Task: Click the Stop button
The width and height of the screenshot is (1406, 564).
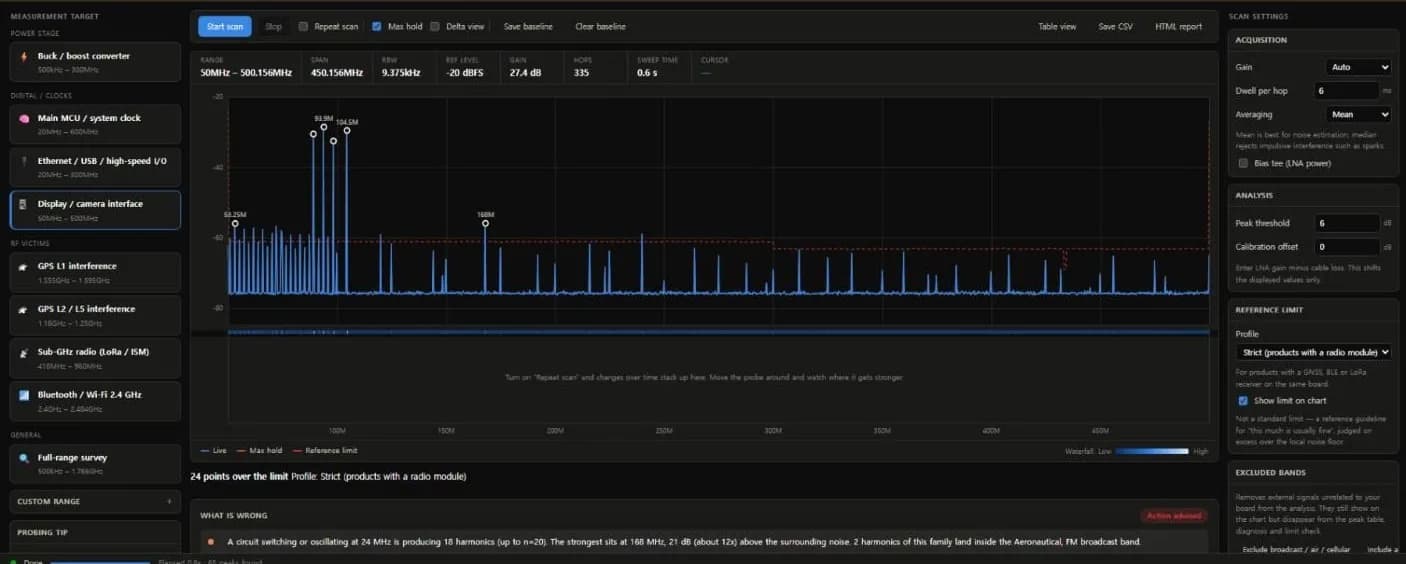Action: coord(273,27)
